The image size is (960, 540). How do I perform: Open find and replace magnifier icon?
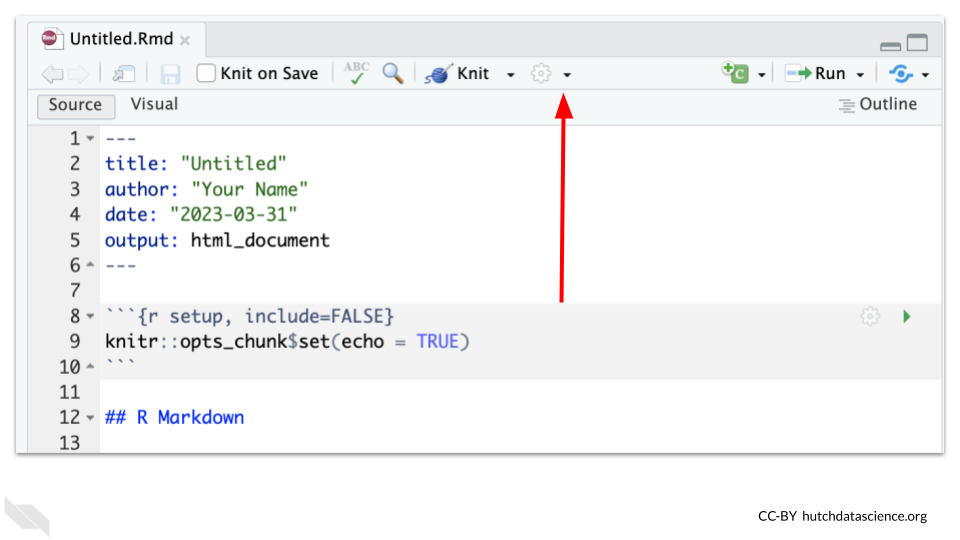click(393, 73)
